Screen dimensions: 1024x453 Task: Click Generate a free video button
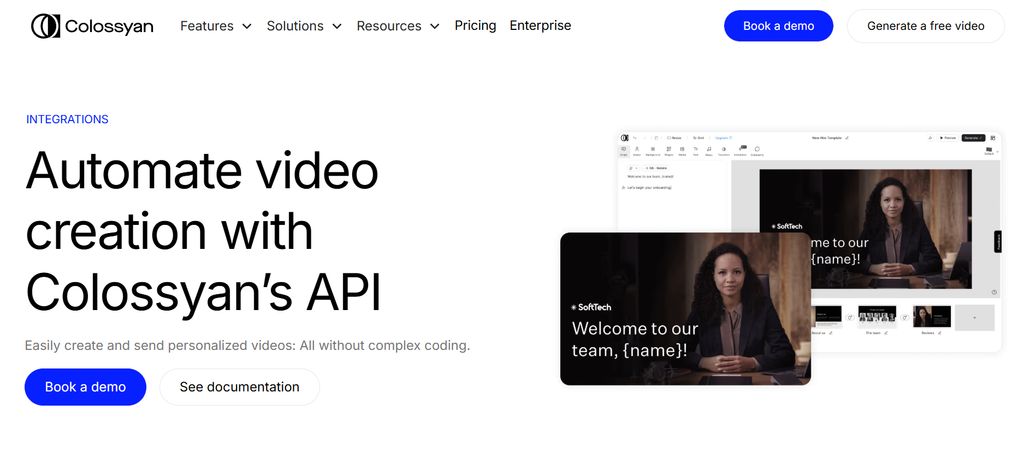pos(925,26)
